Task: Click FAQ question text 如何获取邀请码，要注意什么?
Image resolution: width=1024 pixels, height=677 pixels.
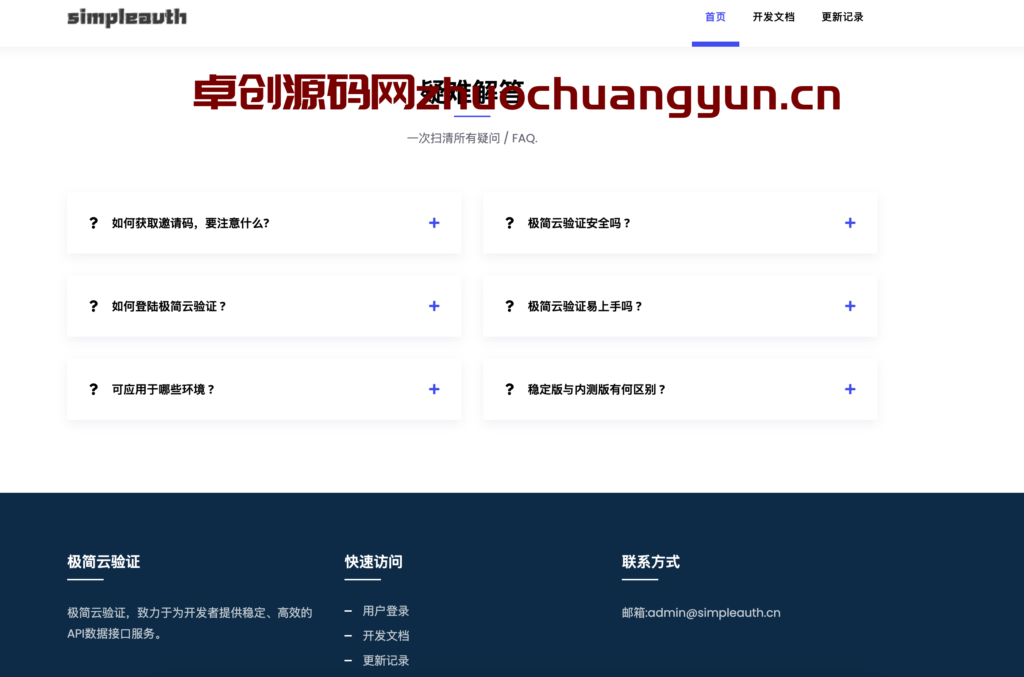Action: pyautogui.click(x=191, y=223)
